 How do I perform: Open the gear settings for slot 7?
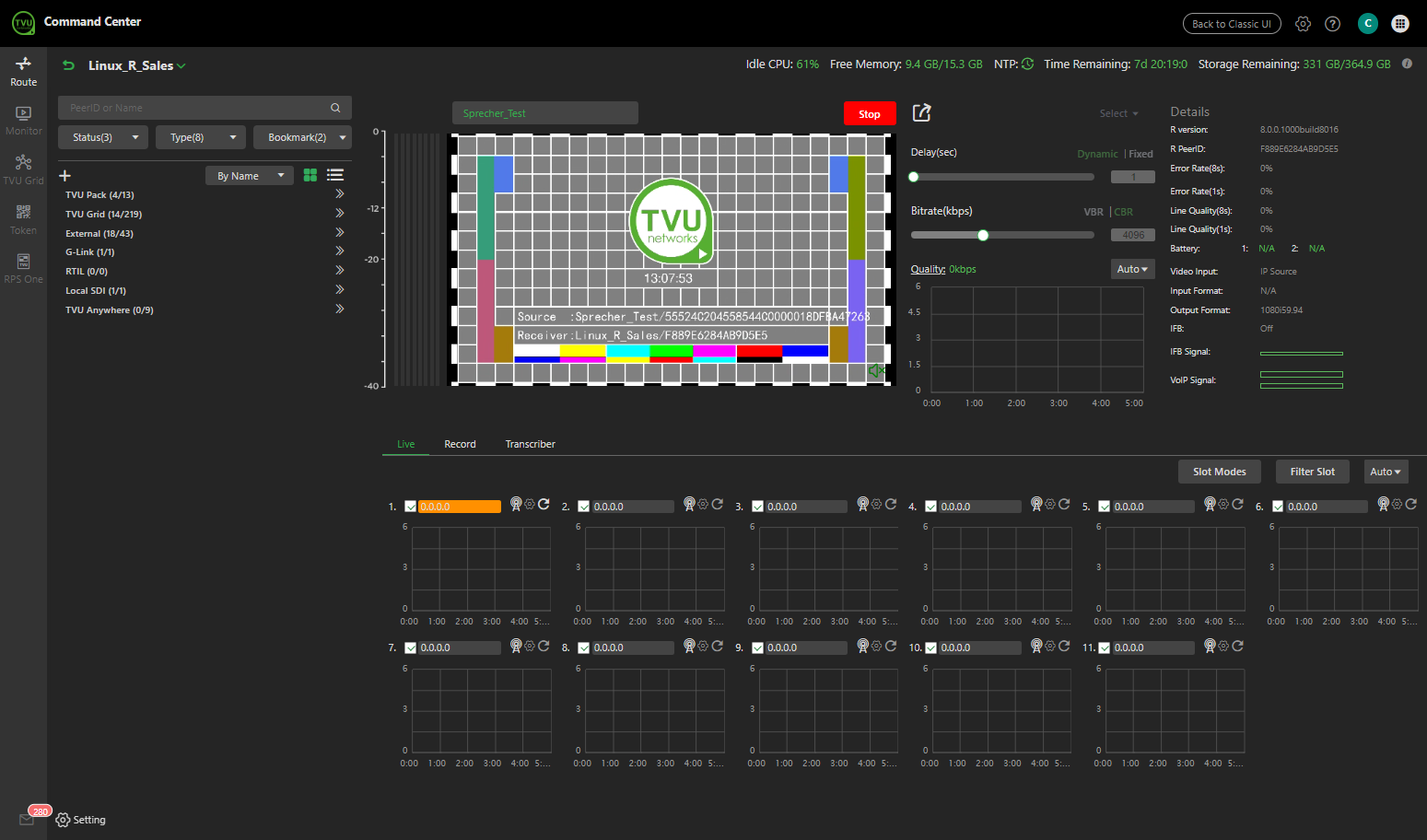[530, 646]
